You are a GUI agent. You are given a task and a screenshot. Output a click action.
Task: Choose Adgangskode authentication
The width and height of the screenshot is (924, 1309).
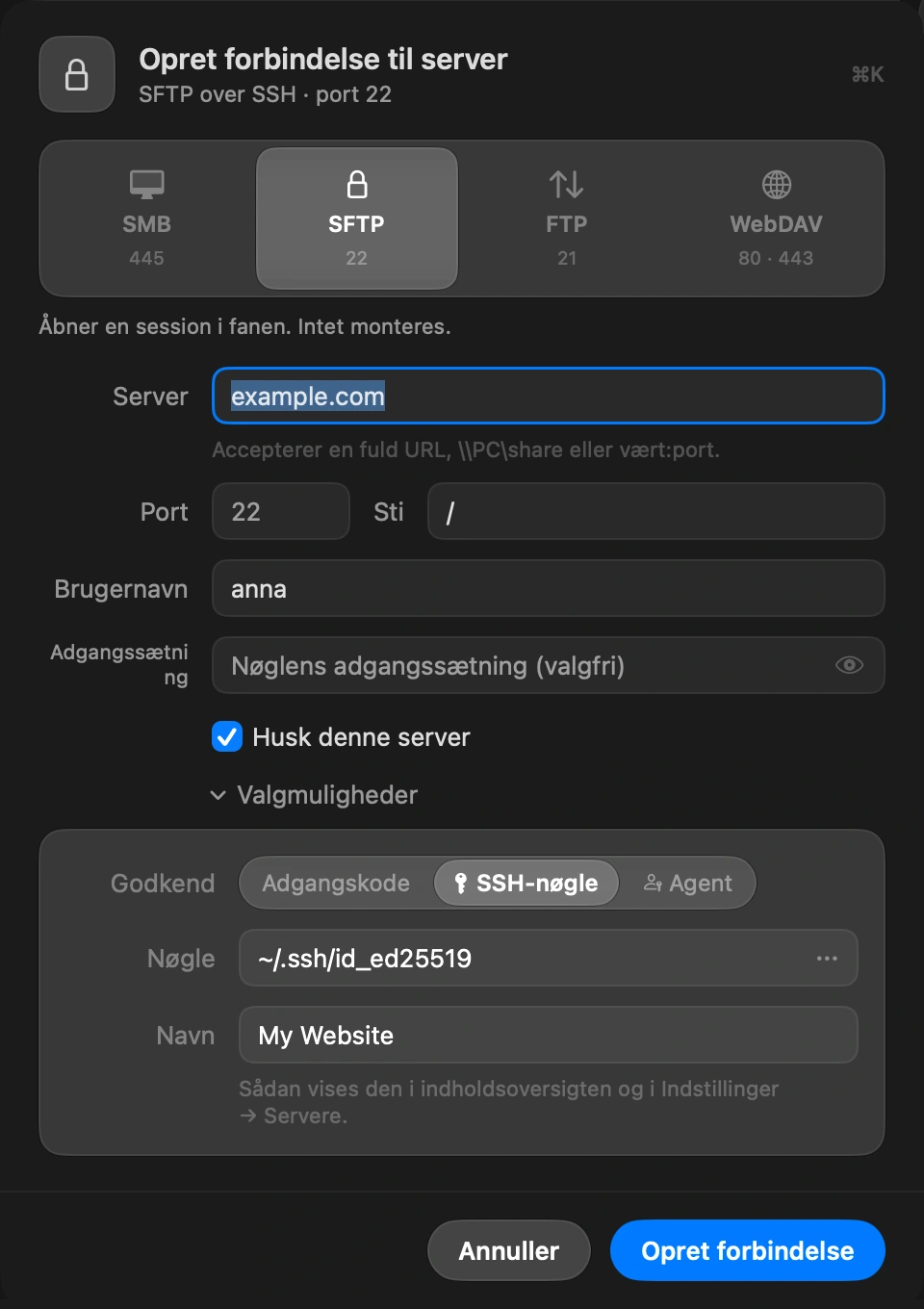pyautogui.click(x=336, y=883)
